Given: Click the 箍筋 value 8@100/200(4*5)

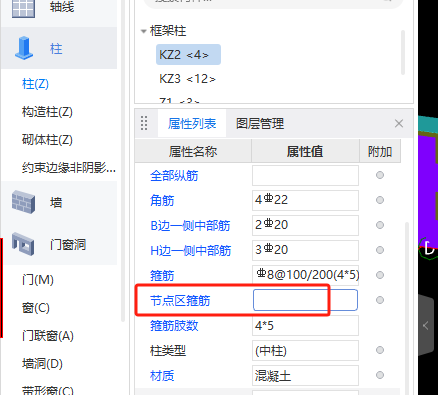Looking at the screenshot, I should coord(305,275).
